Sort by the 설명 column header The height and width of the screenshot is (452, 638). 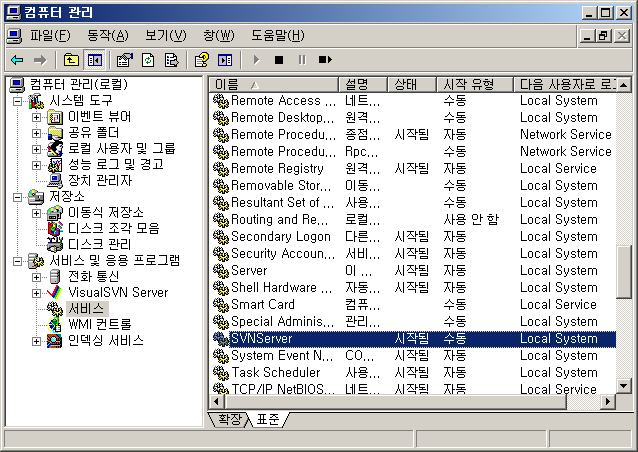363,85
